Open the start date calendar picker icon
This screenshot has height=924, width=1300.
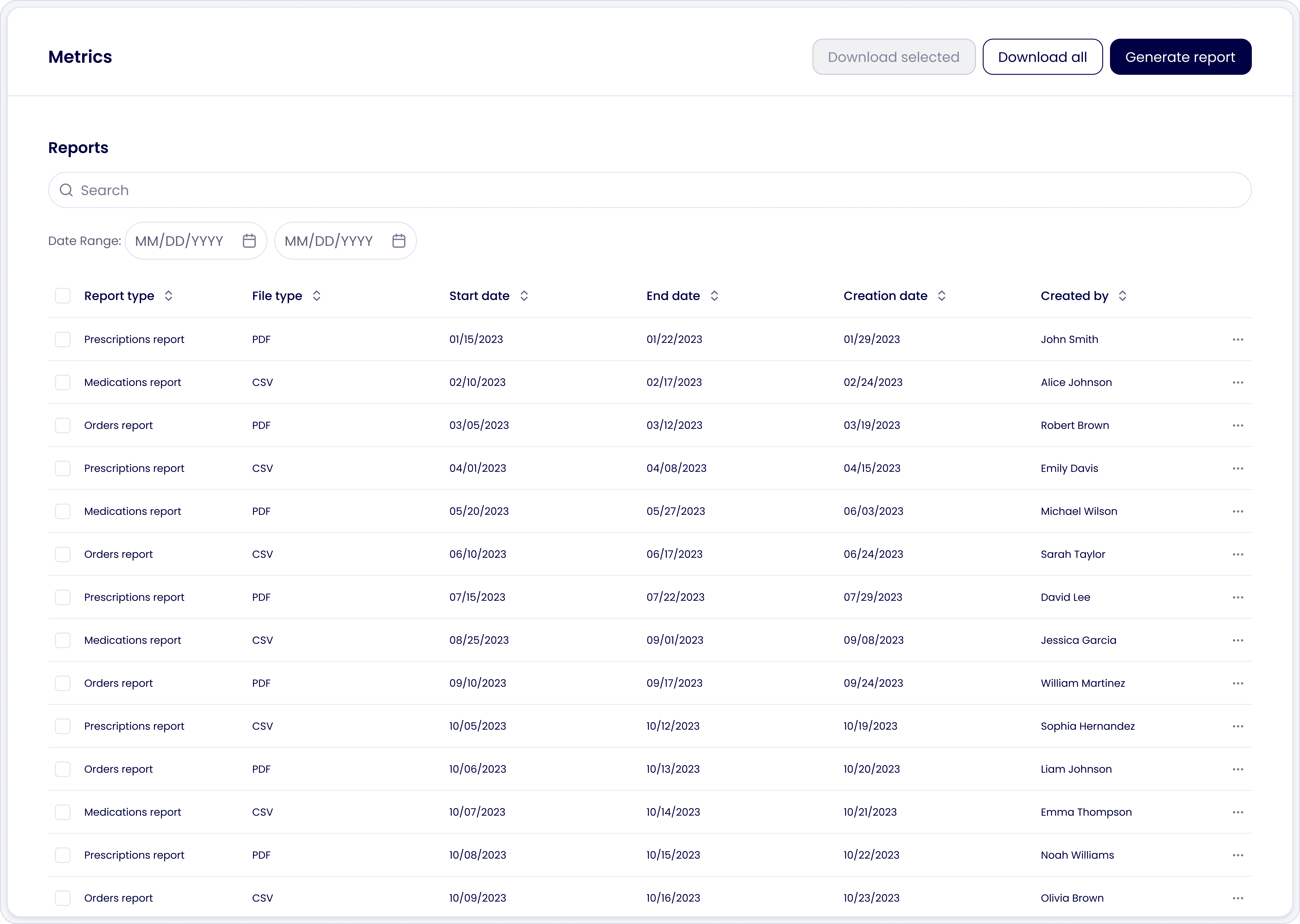[x=249, y=241]
